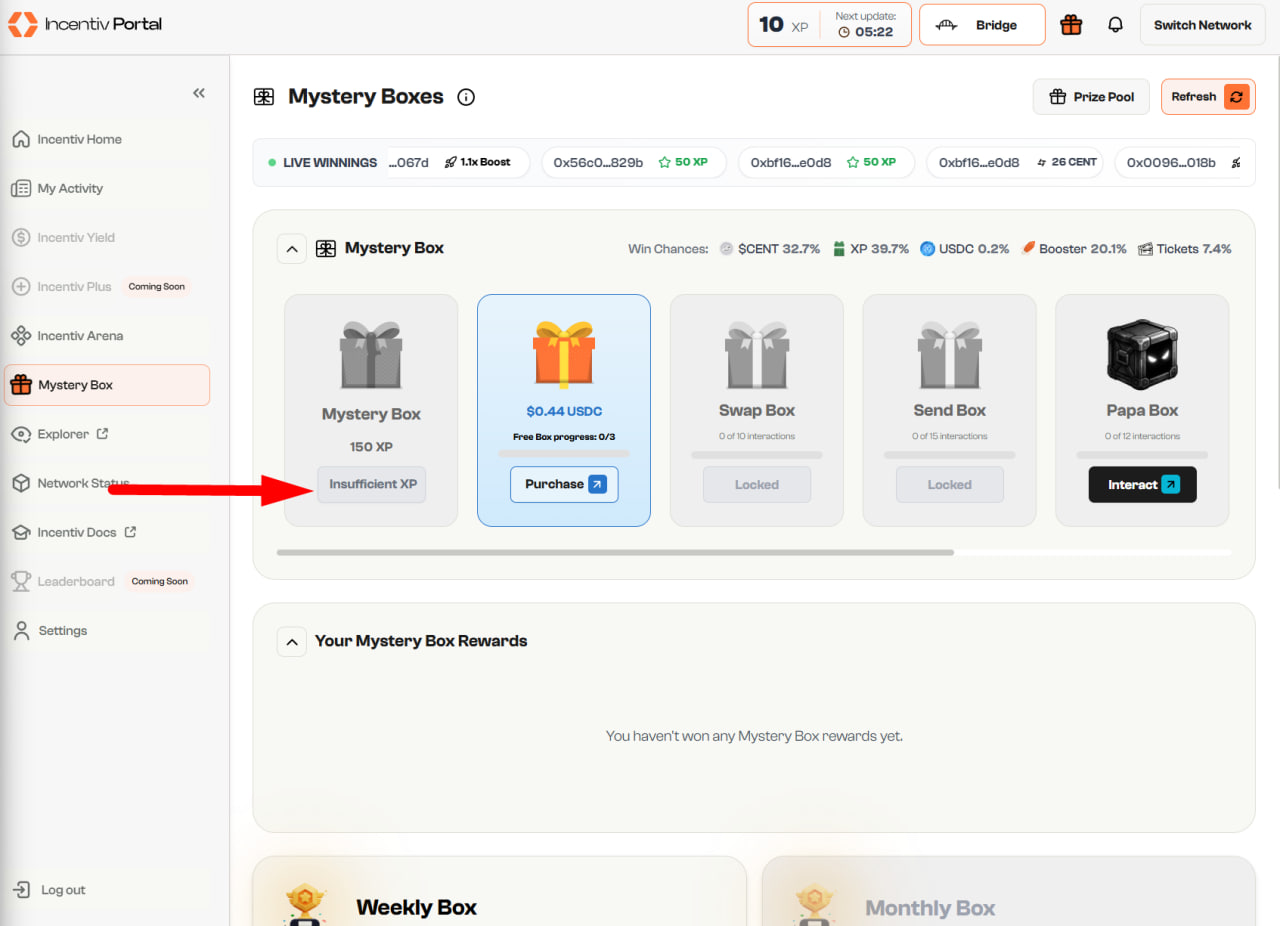Collapse sidebar with double chevron icon
The image size is (1280, 926).
click(199, 93)
